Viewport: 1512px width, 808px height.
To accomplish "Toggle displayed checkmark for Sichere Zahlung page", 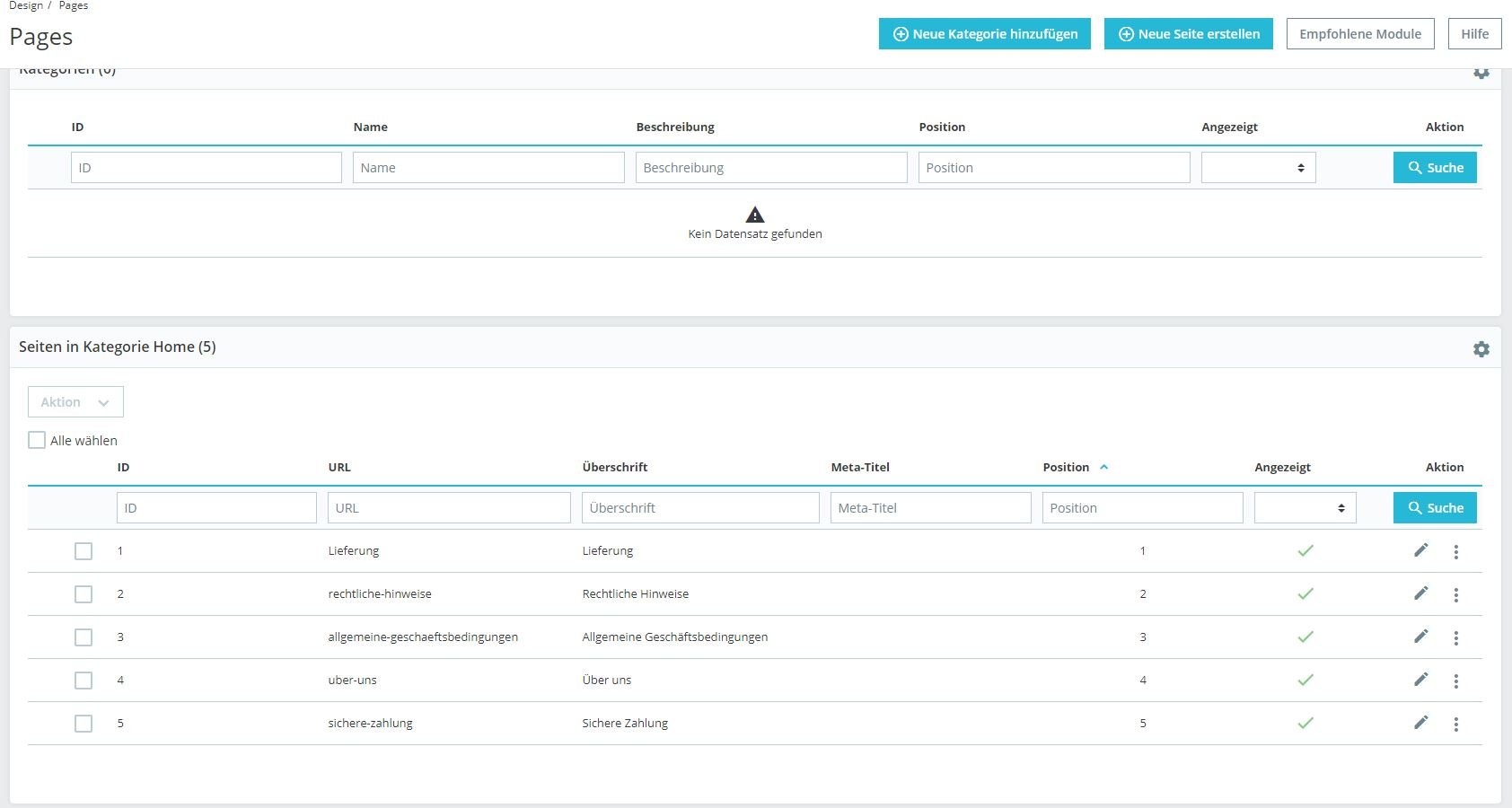I will point(1305,723).
